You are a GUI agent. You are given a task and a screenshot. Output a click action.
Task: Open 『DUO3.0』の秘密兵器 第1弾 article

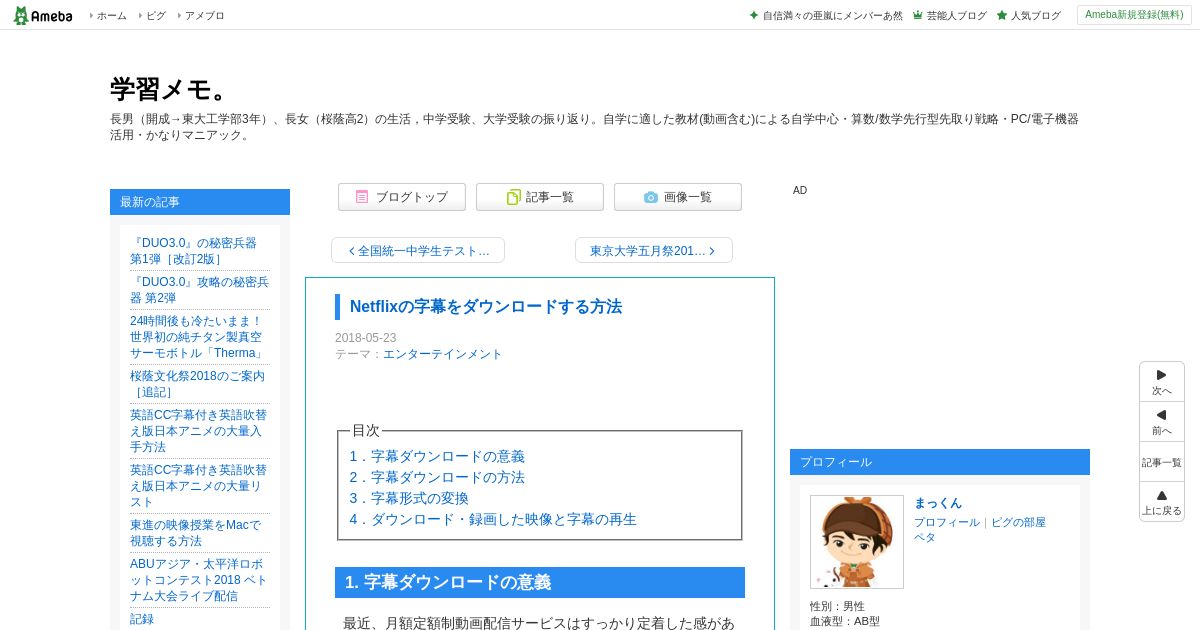click(193, 251)
